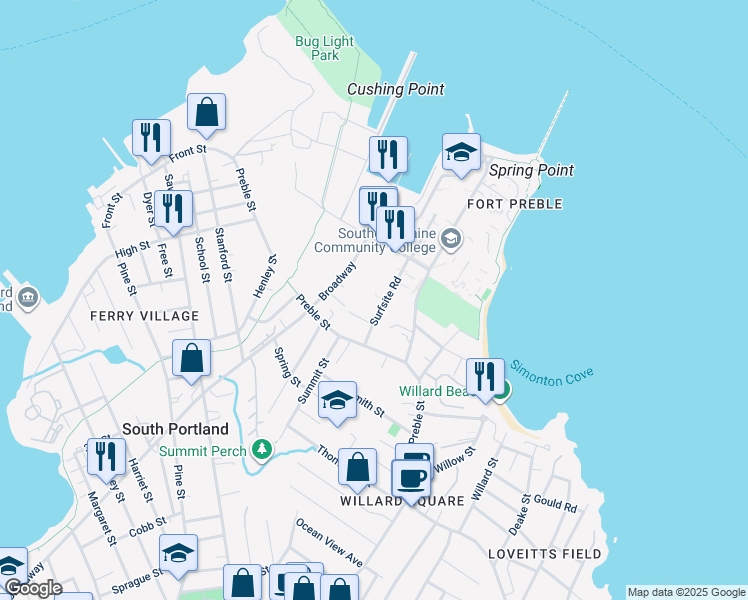748x600 pixels.
Task: Click the gray museum pin on the west waterfront
Action: click(x=28, y=297)
